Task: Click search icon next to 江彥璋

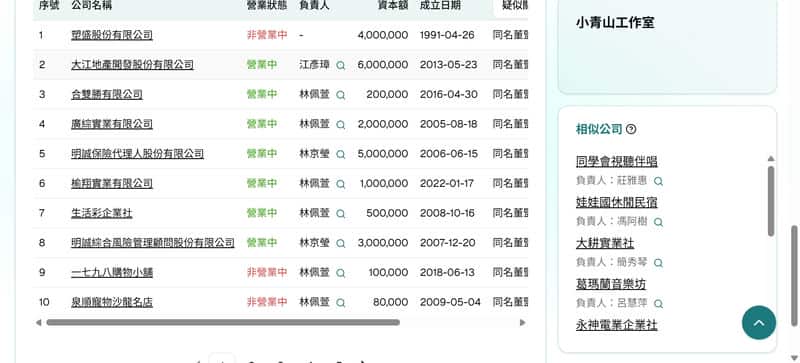Action: click(x=340, y=65)
